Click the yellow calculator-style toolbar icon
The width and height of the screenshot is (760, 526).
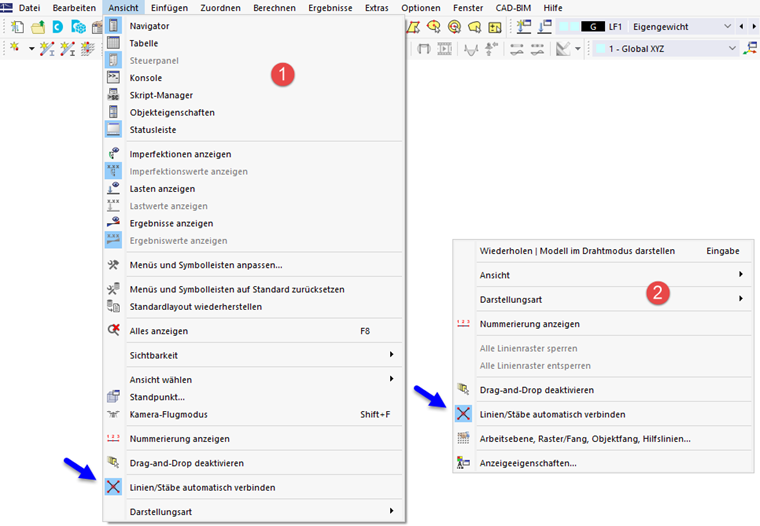[x=495, y=27]
